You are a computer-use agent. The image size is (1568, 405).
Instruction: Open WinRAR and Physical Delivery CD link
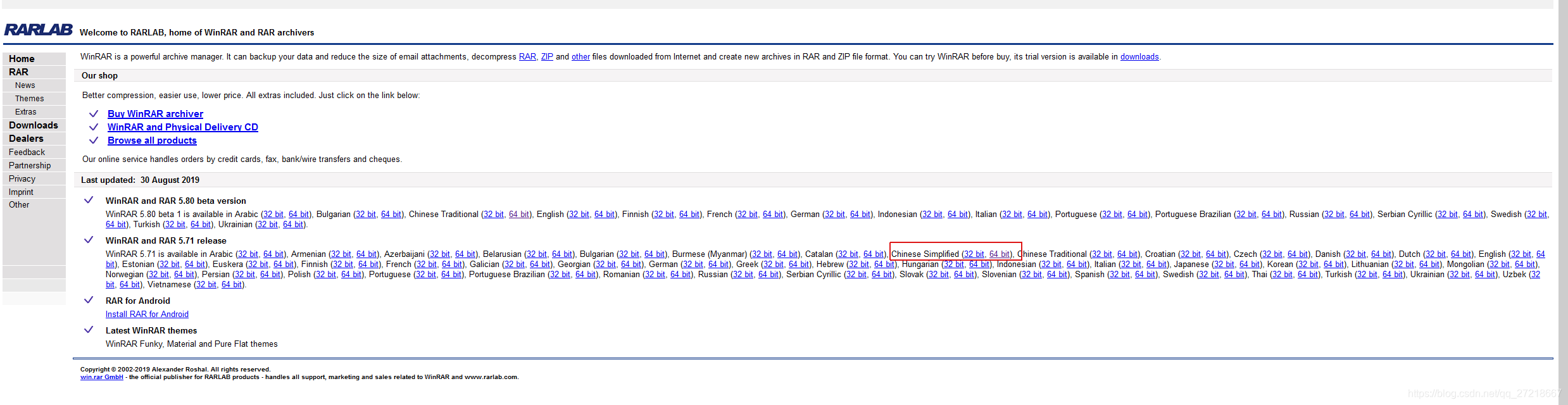coord(183,127)
